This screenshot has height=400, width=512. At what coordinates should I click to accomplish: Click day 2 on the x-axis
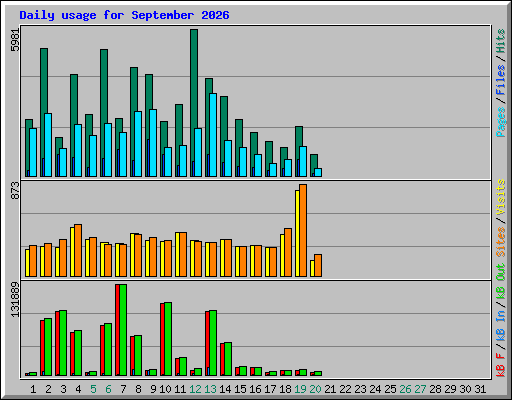click(48, 389)
